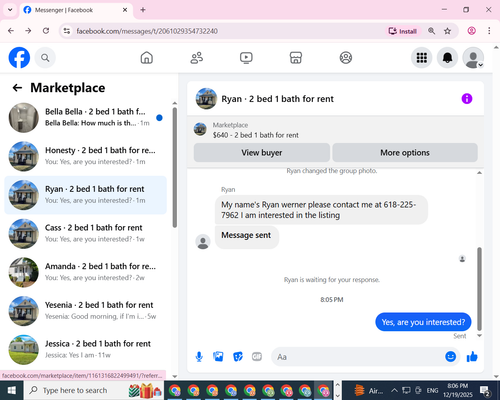
Task: Open a new browser tab
Action: click(143, 10)
